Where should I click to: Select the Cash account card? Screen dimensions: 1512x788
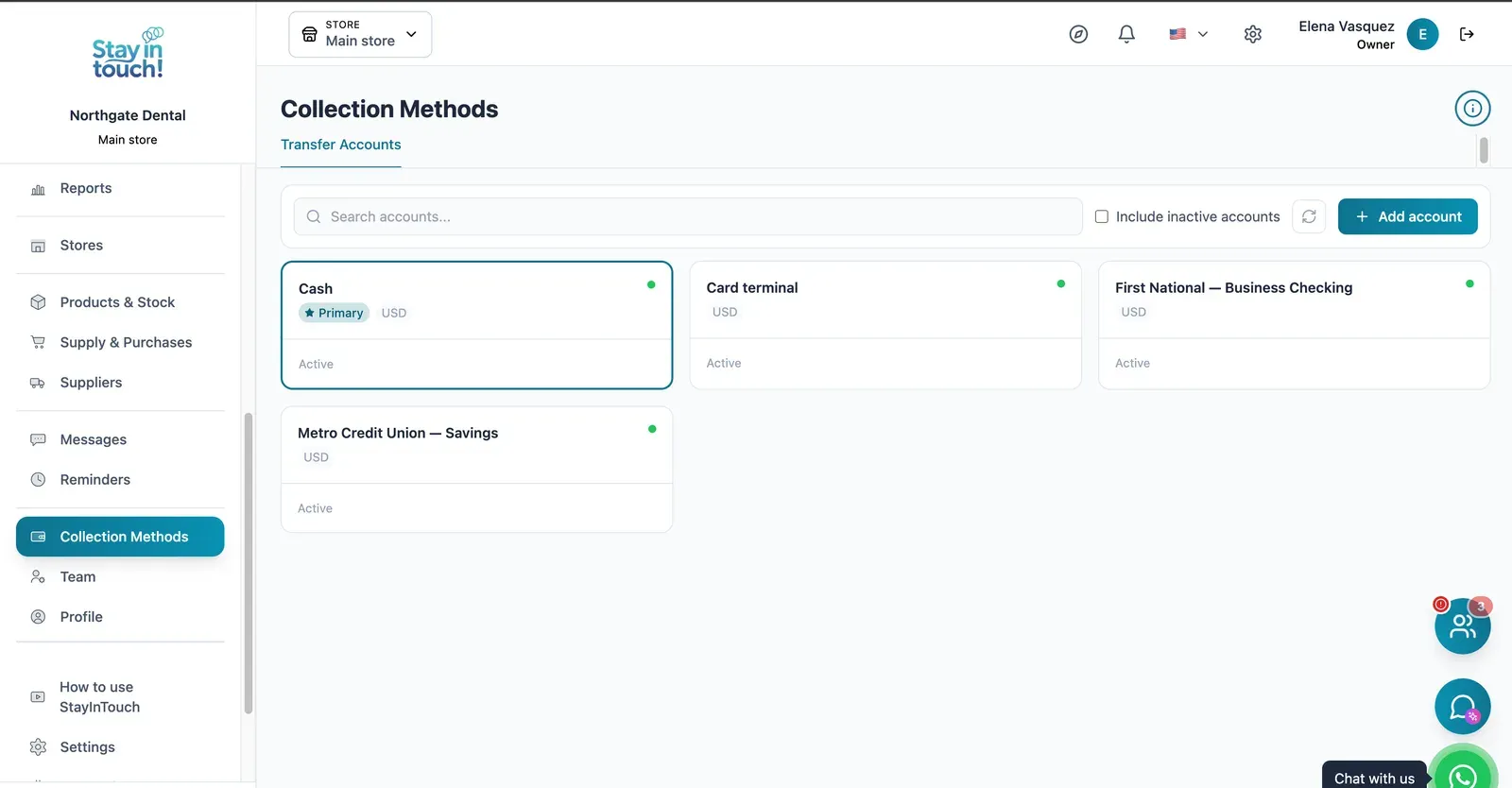(x=476, y=325)
